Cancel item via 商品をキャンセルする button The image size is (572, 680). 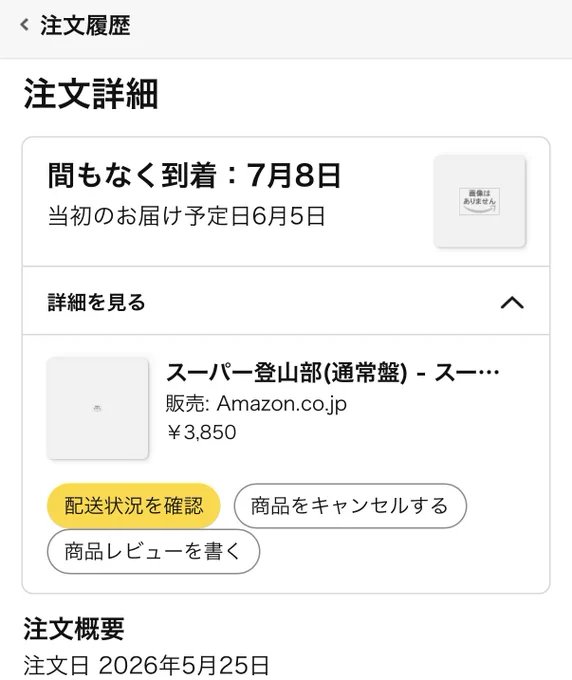[x=350, y=506]
